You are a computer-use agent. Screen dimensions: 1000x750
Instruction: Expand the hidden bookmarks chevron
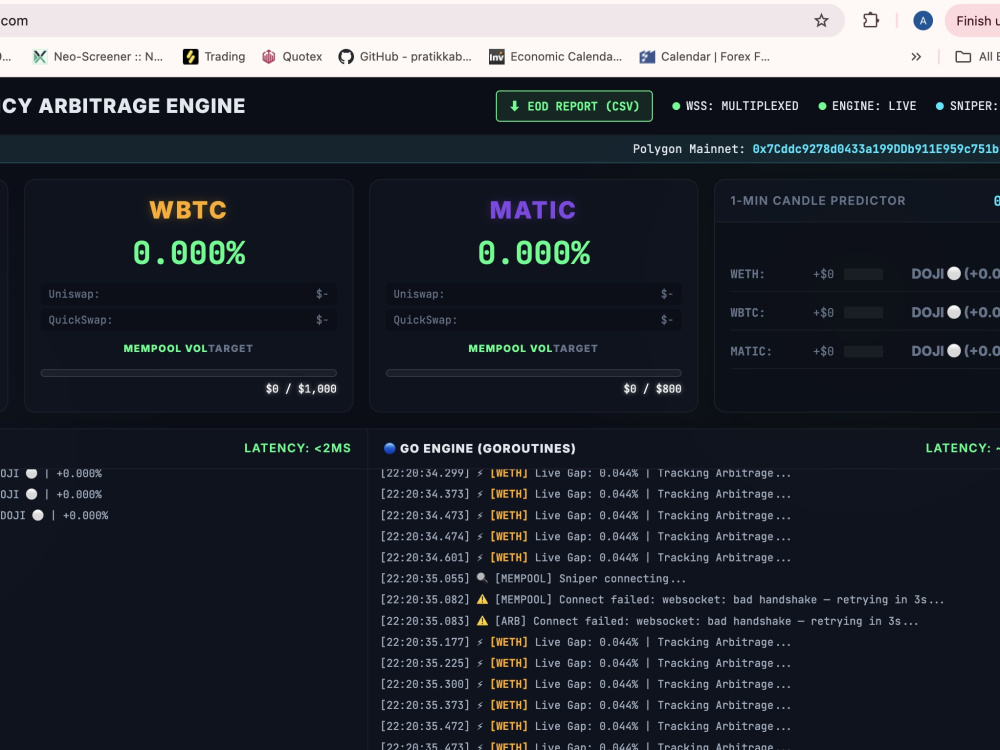916,57
